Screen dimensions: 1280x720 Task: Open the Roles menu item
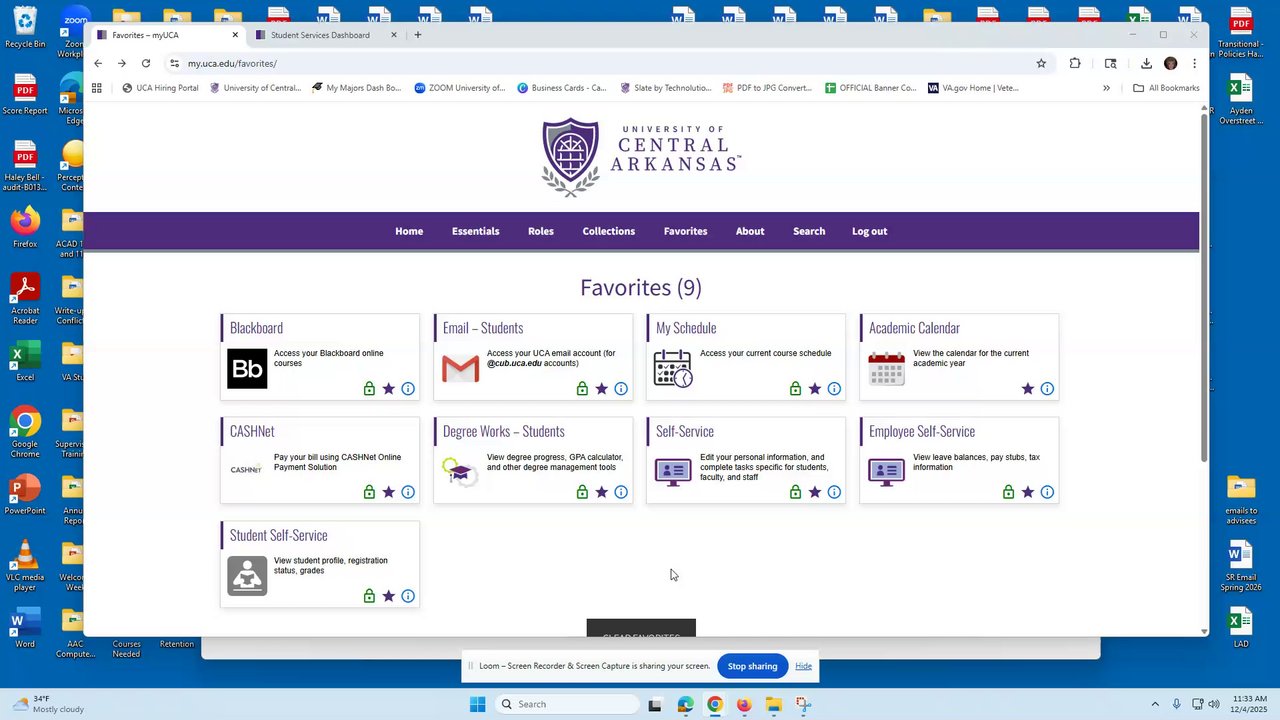pos(541,231)
